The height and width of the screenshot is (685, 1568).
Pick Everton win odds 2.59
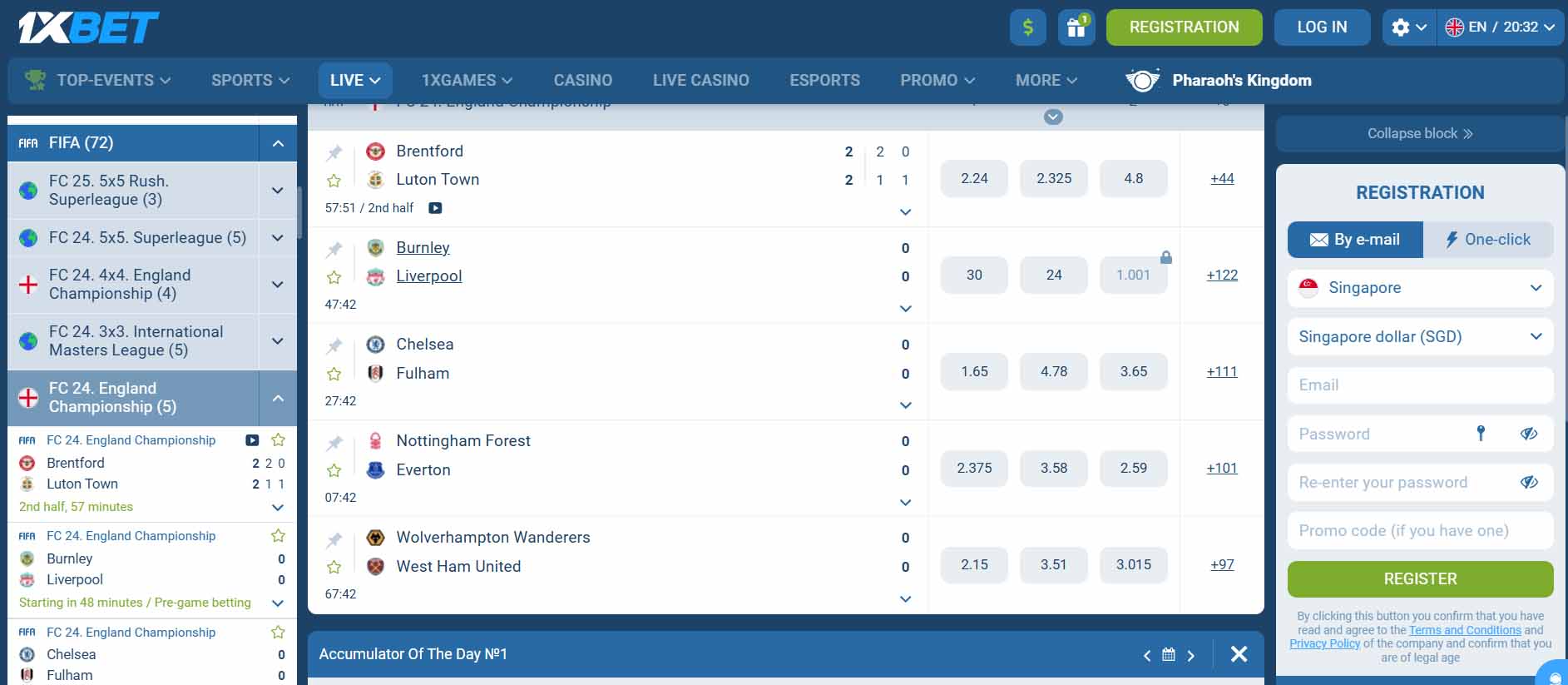[x=1134, y=468]
